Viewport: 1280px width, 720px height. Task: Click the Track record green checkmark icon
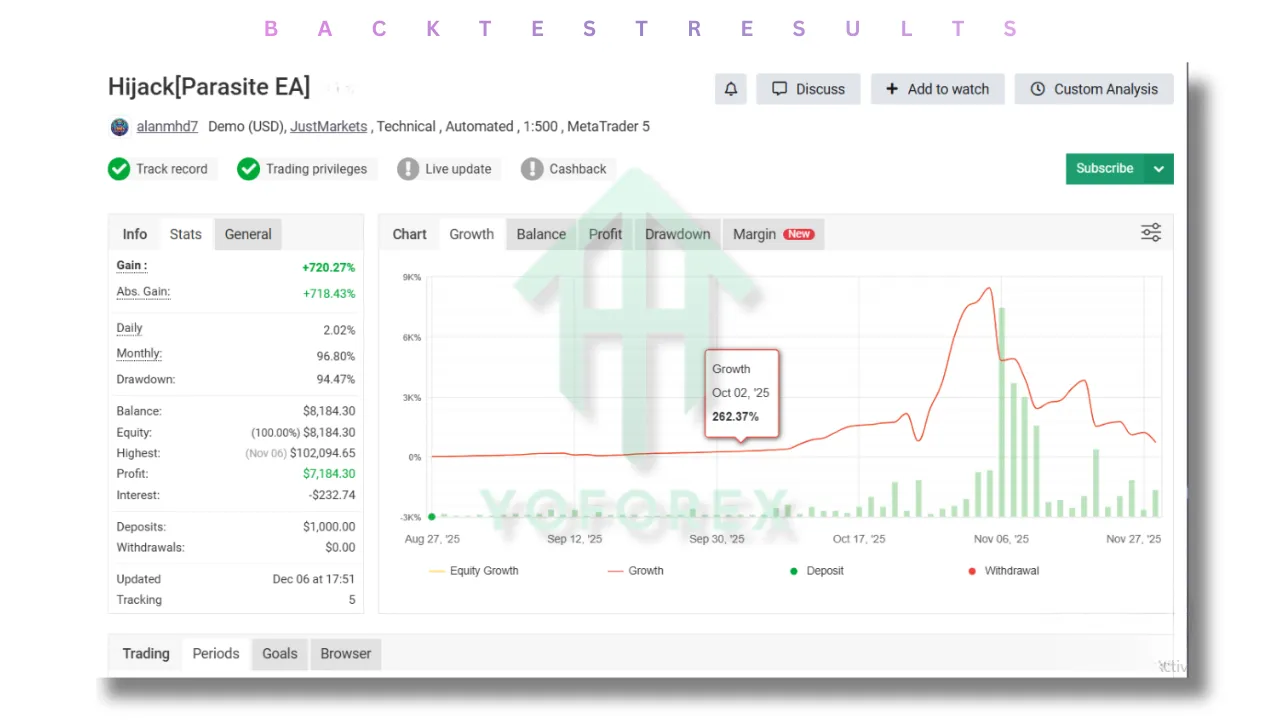(x=119, y=169)
